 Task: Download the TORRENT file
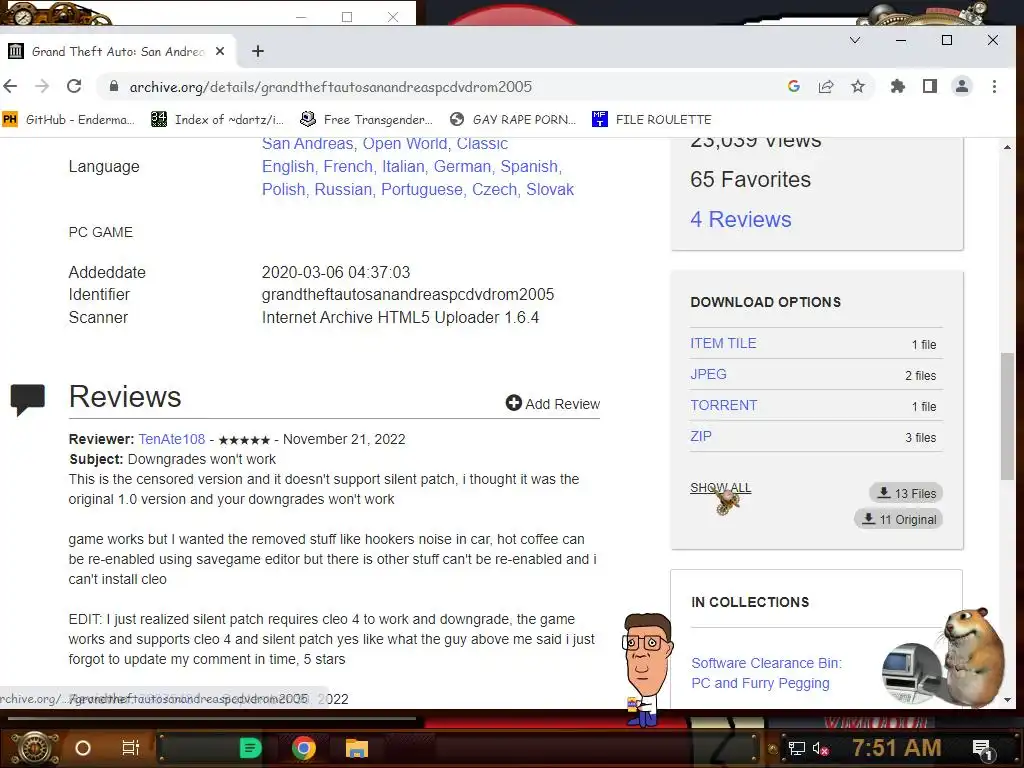724,406
